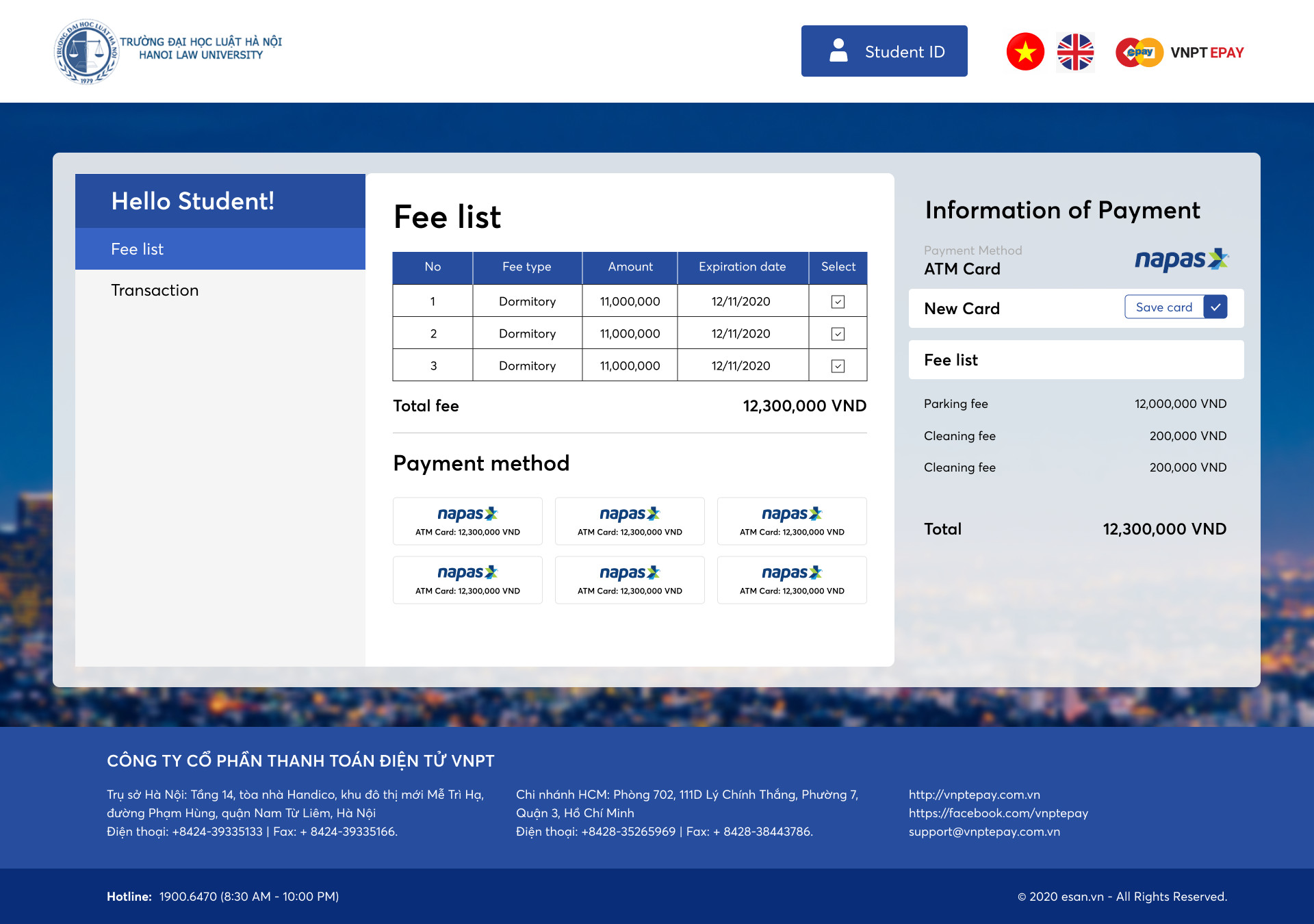This screenshot has height=924, width=1314.
Task: Click Fee list bar in payment information
Action: pyautogui.click(x=1077, y=360)
